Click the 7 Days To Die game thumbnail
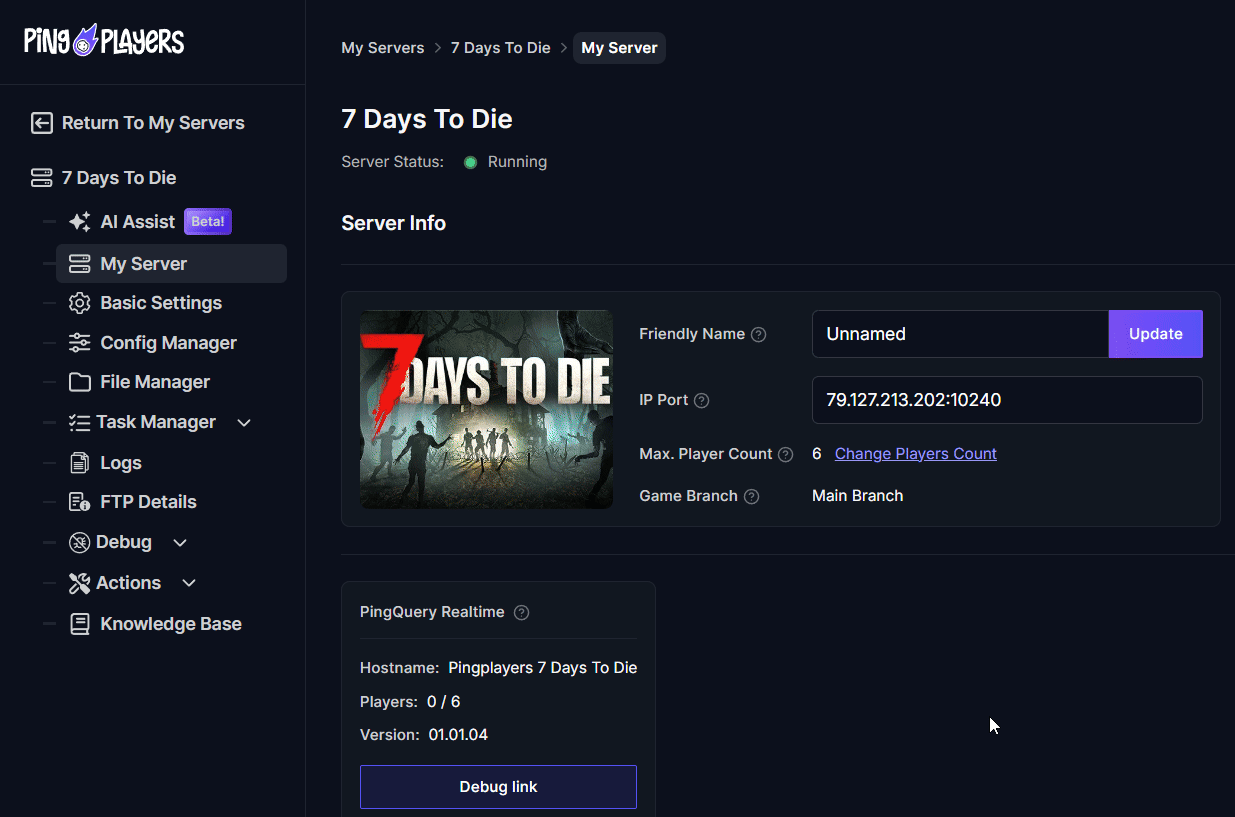This screenshot has height=817, width=1235. [x=486, y=409]
